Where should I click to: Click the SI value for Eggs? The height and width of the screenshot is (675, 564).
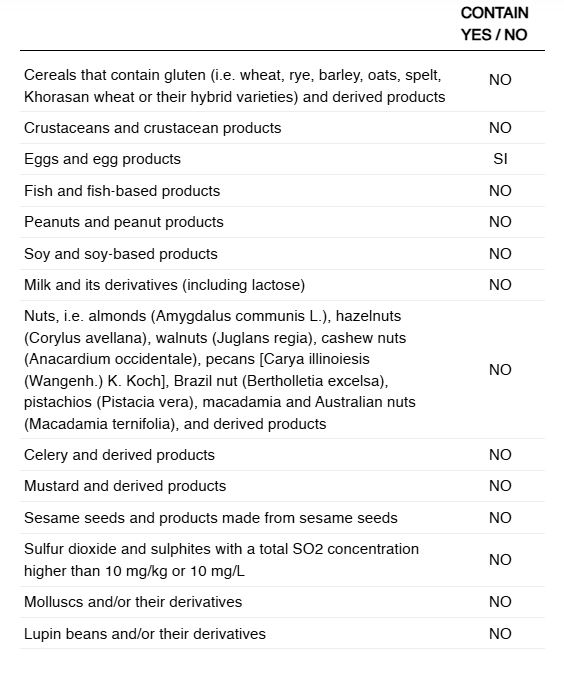pos(500,159)
